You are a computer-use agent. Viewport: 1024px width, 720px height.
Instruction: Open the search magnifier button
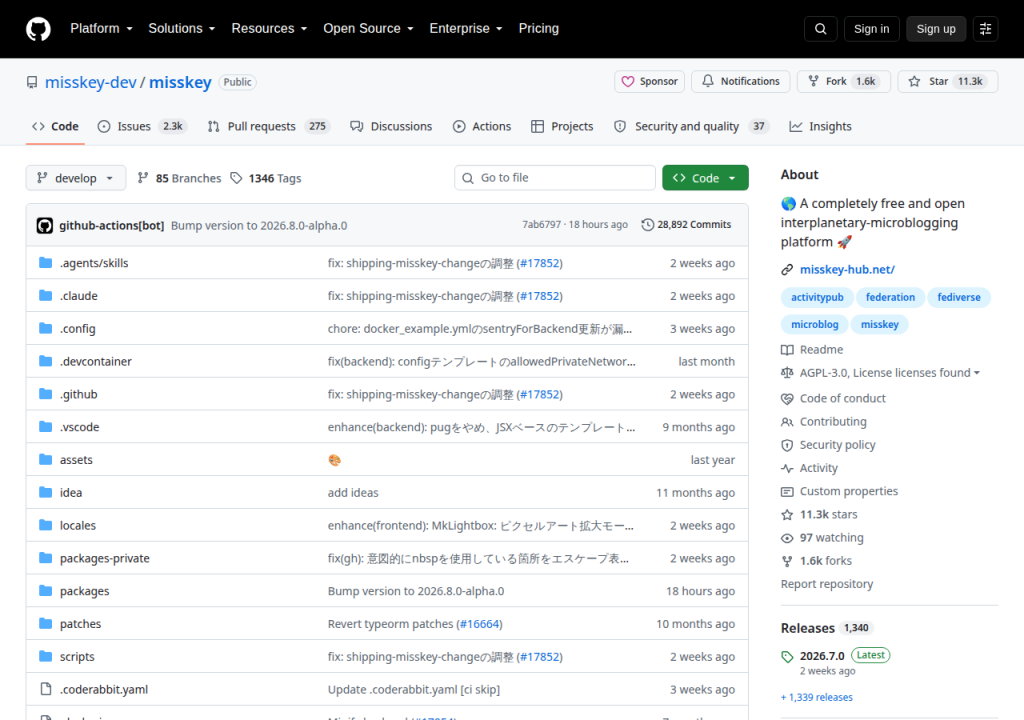pos(820,29)
